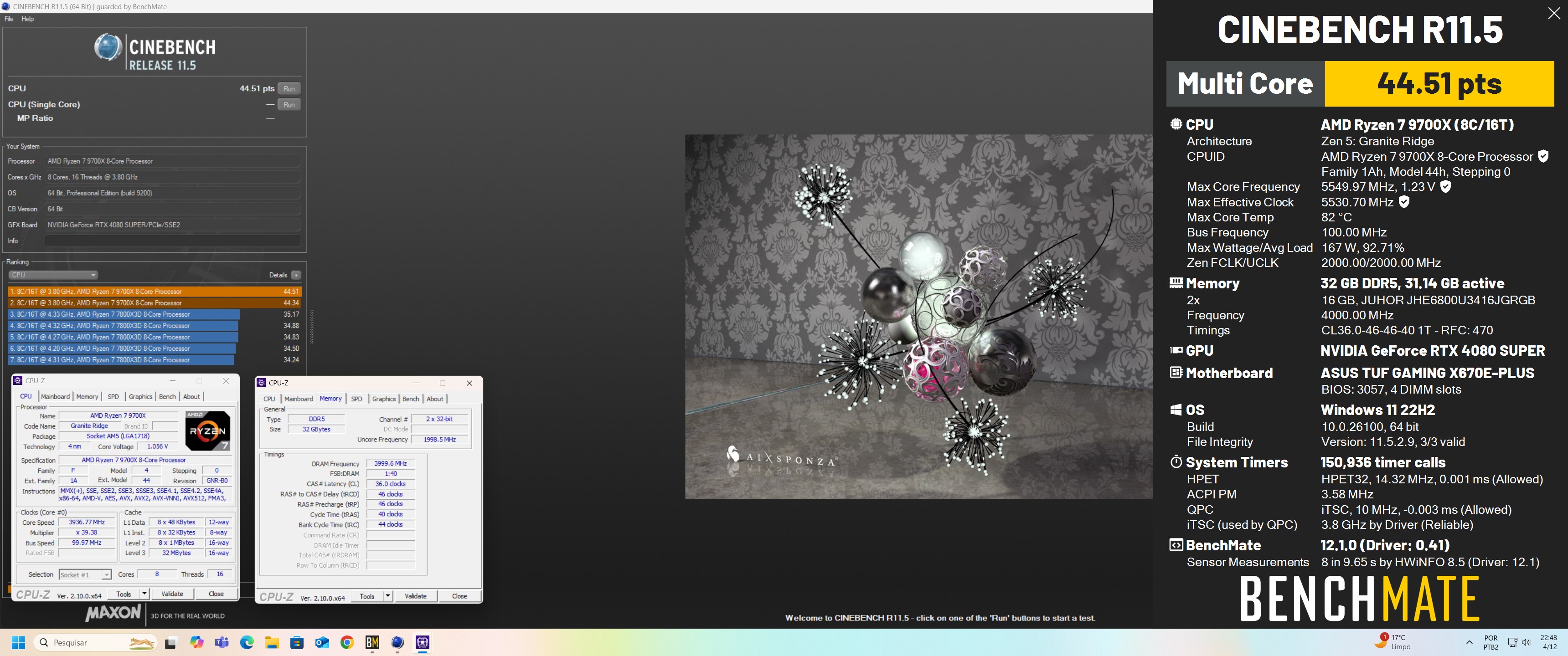
Task: Click the CPU-Z icon in the CPU window title bar
Action: [18, 380]
